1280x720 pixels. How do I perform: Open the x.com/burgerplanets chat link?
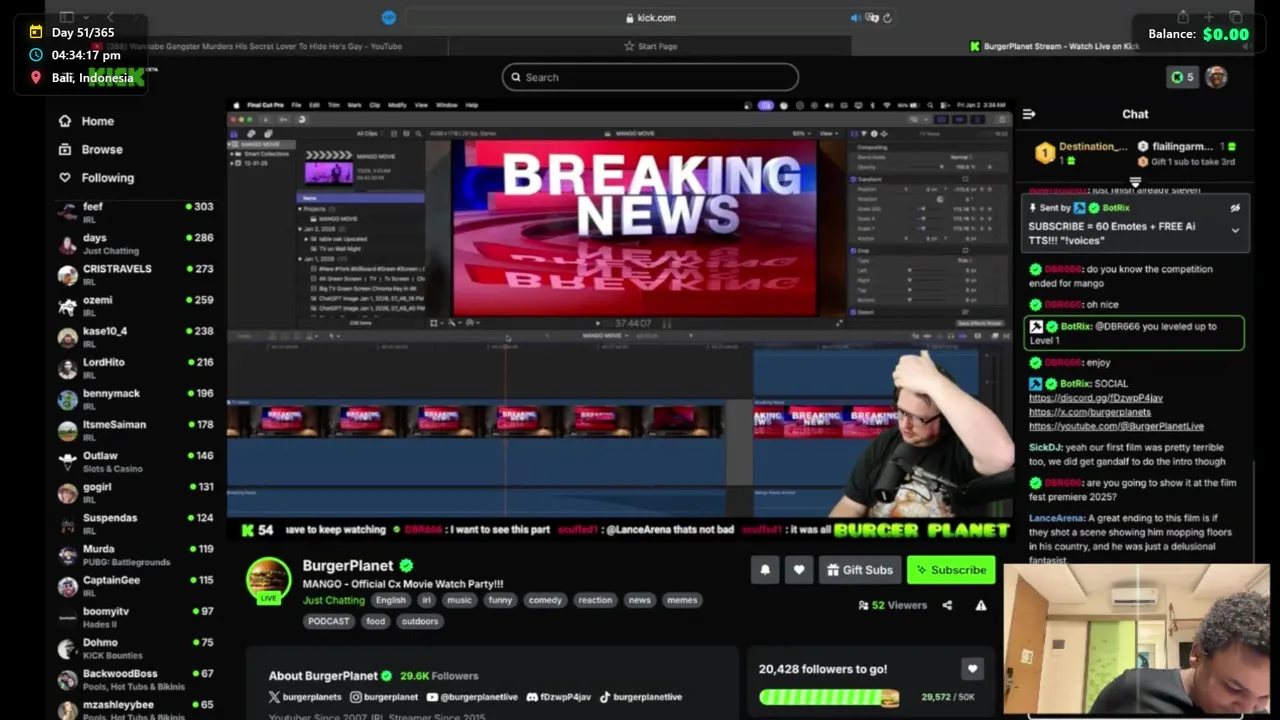click(x=1090, y=412)
